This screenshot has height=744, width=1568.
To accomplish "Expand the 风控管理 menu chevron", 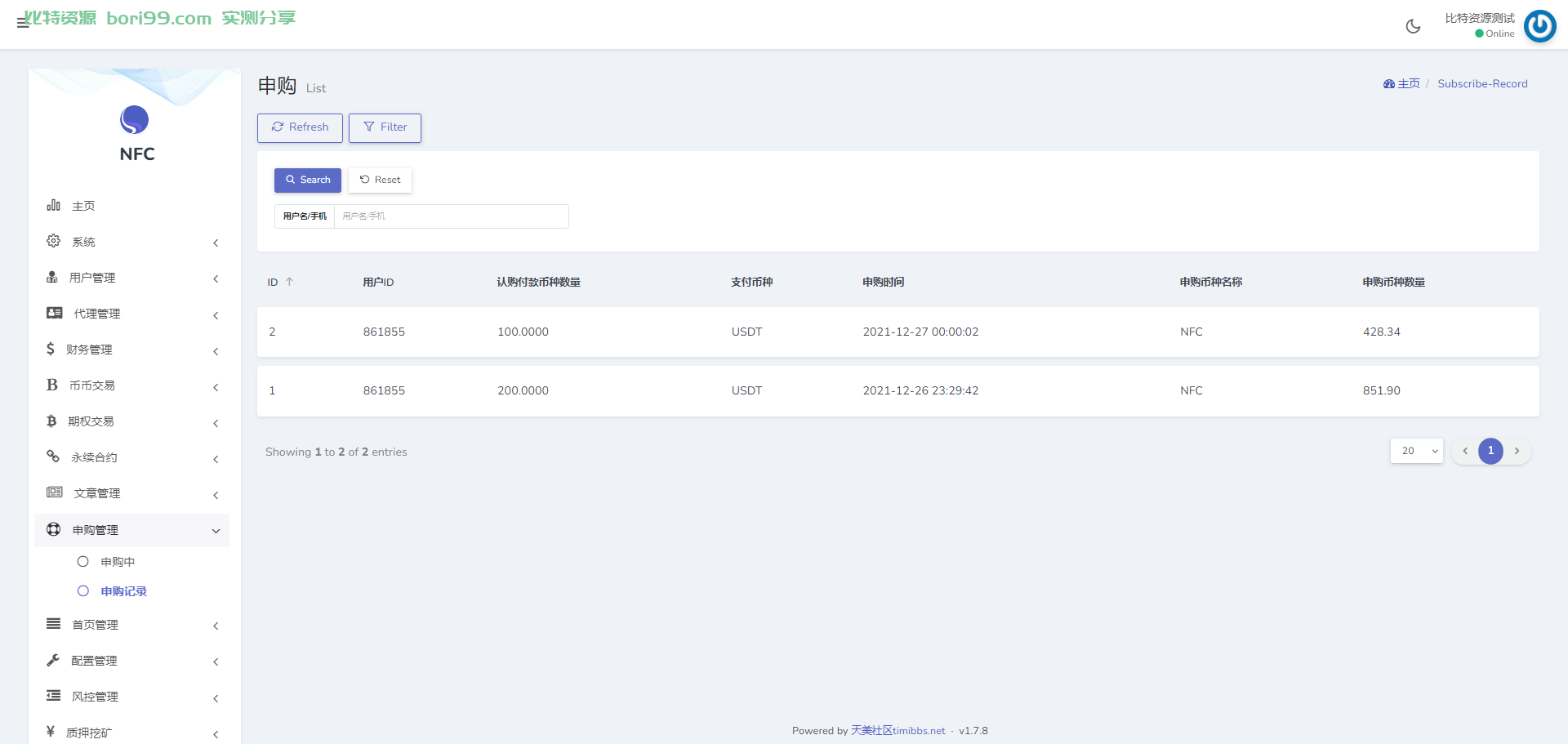I will click(216, 698).
